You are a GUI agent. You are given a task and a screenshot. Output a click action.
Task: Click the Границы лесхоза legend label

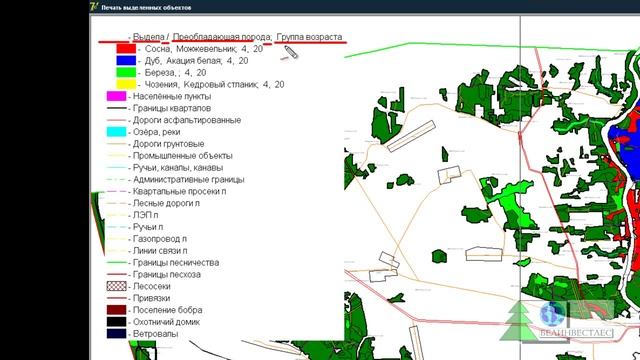(x=167, y=274)
